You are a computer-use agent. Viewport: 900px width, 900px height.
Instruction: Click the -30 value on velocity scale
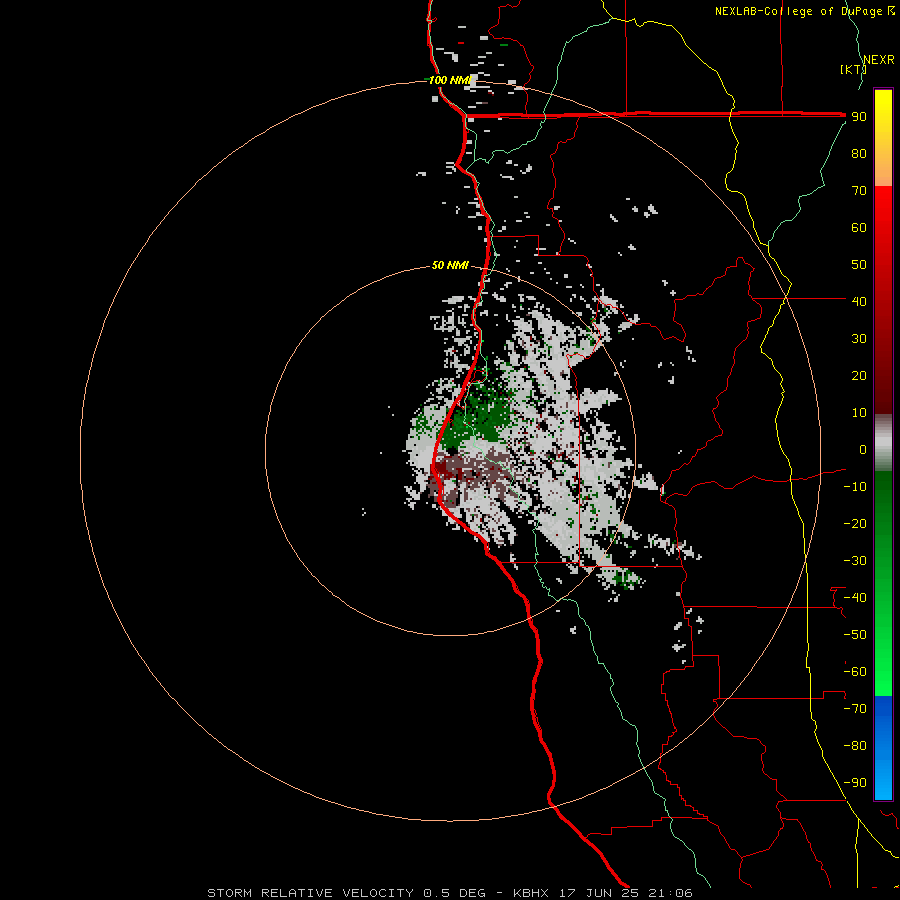855,561
